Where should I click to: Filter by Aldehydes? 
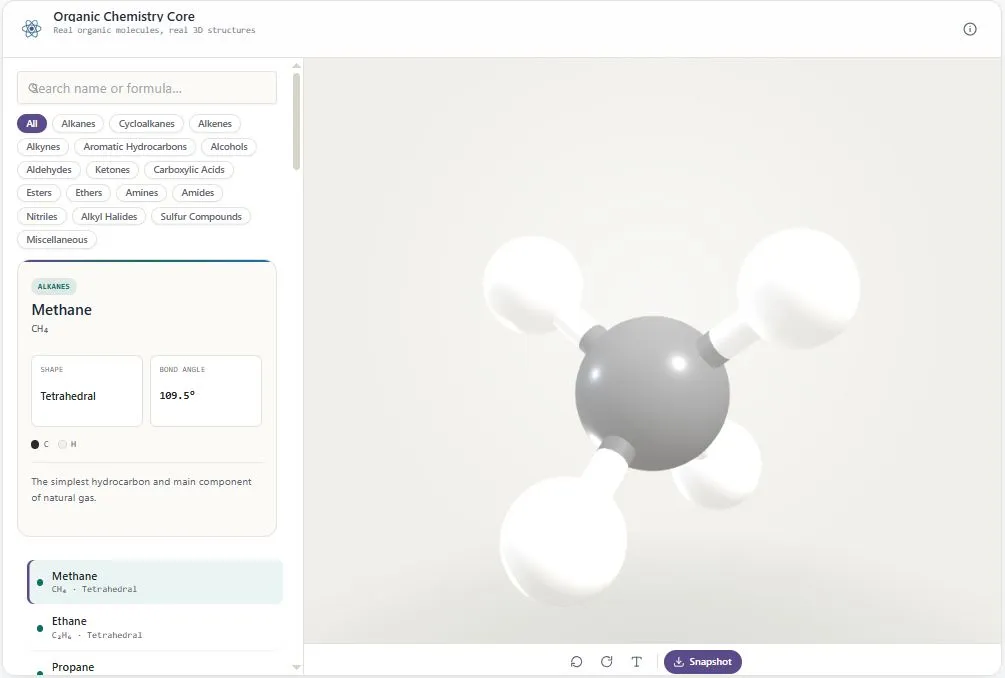(49, 170)
